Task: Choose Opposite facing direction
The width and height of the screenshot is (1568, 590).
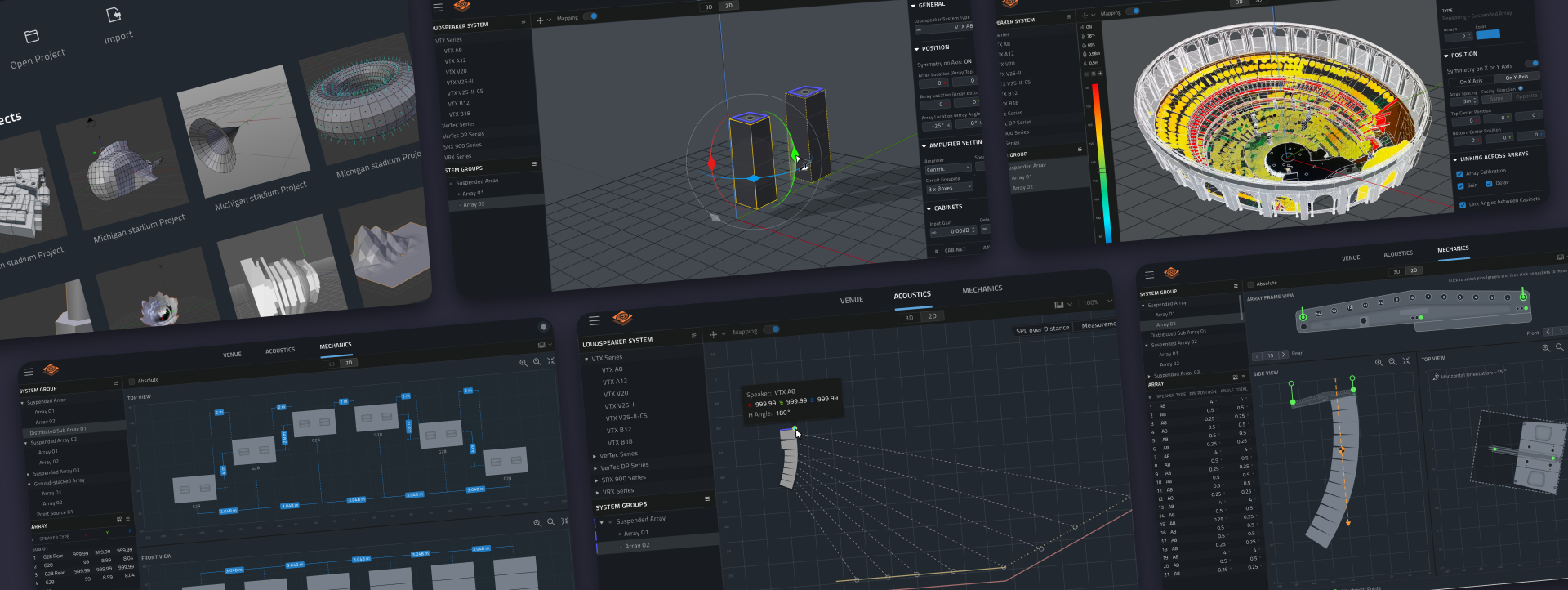Action: pyautogui.click(x=1526, y=96)
